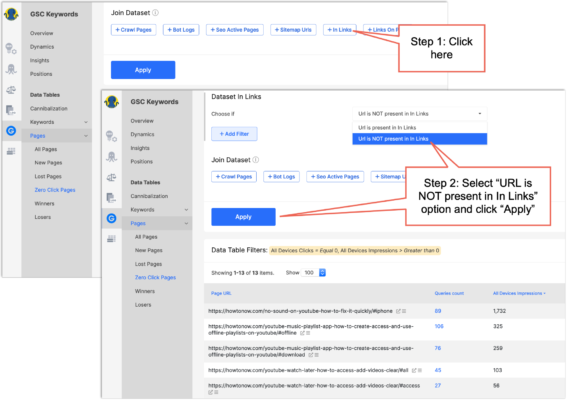The height and width of the screenshot is (402, 568).
Task: Sort by All Devices Impressions column header
Action: pos(519,293)
